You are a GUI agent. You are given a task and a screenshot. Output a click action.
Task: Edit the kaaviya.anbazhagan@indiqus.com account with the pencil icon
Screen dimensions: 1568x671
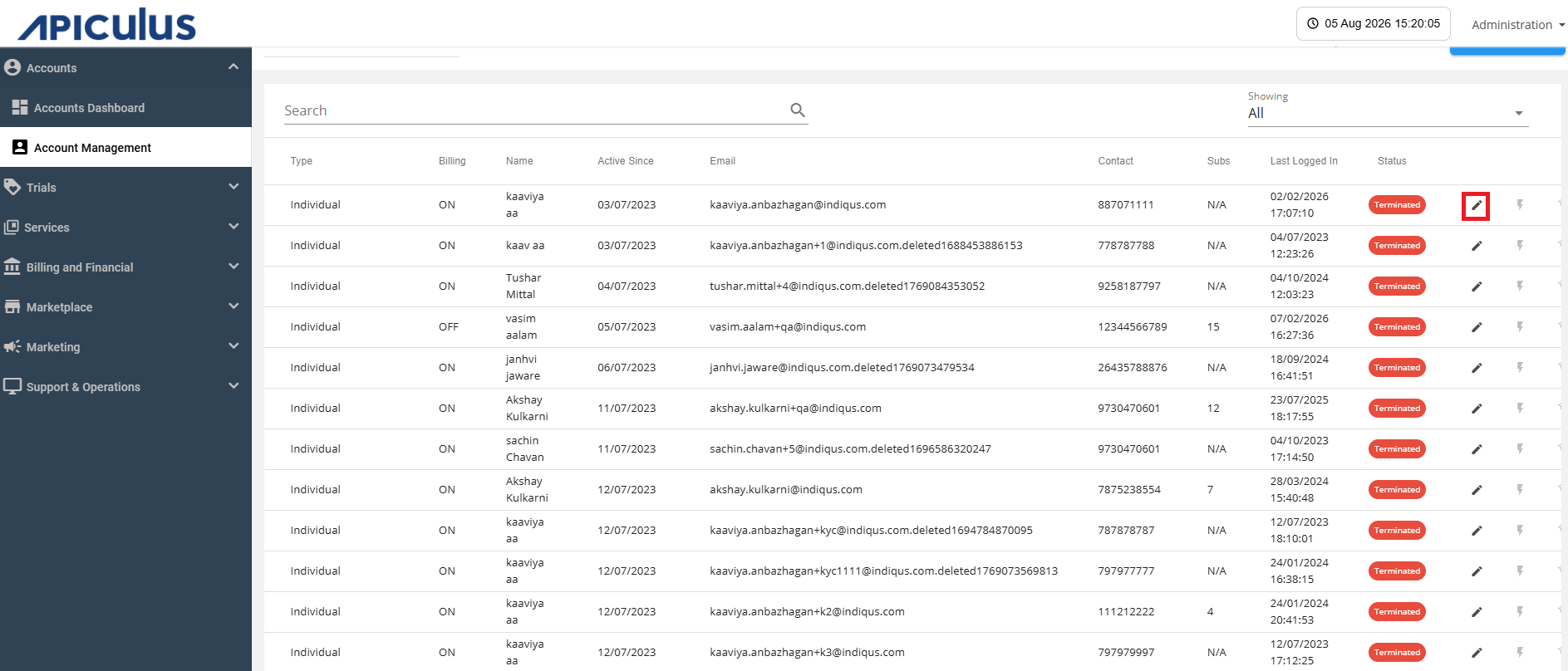point(1476,205)
